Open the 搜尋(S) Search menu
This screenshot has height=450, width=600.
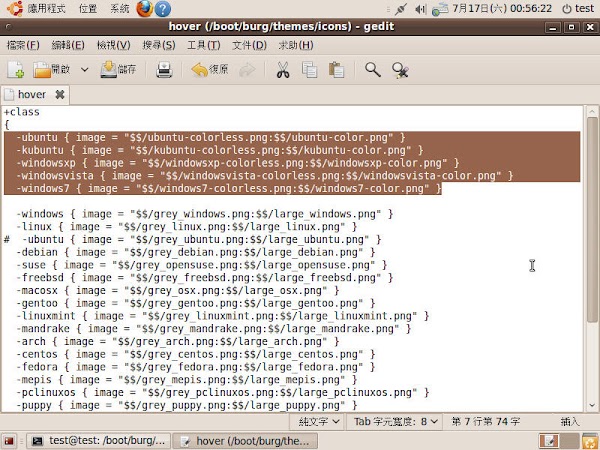(159, 46)
